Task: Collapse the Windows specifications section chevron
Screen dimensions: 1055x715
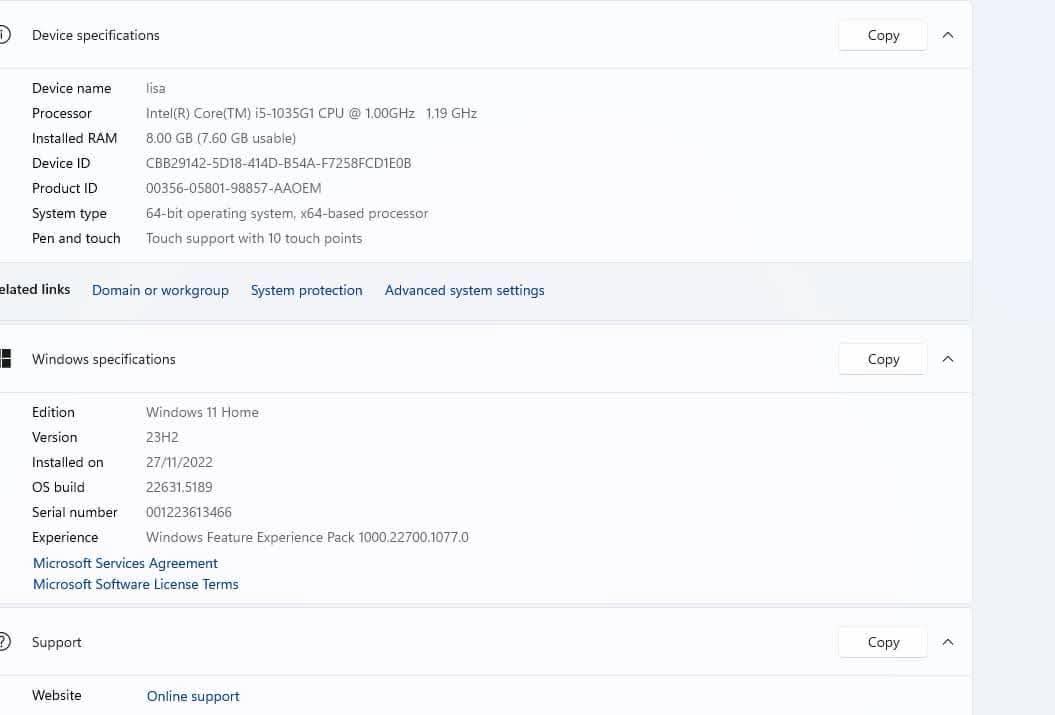Action: click(x=948, y=359)
